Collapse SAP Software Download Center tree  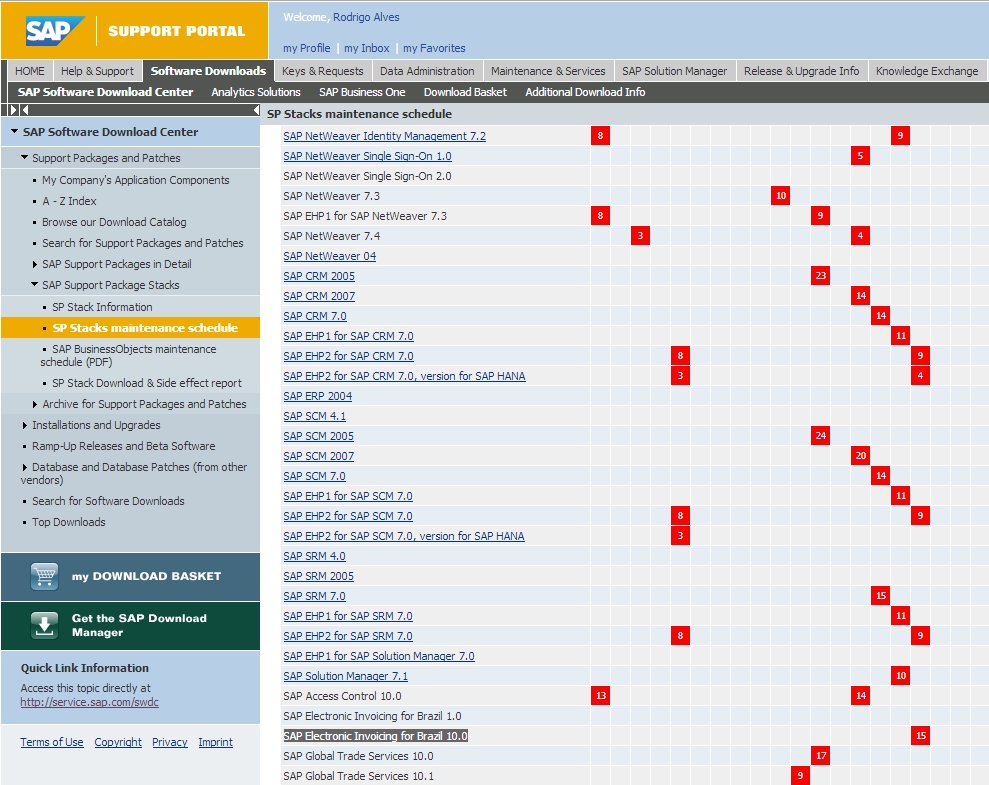click(x=14, y=131)
